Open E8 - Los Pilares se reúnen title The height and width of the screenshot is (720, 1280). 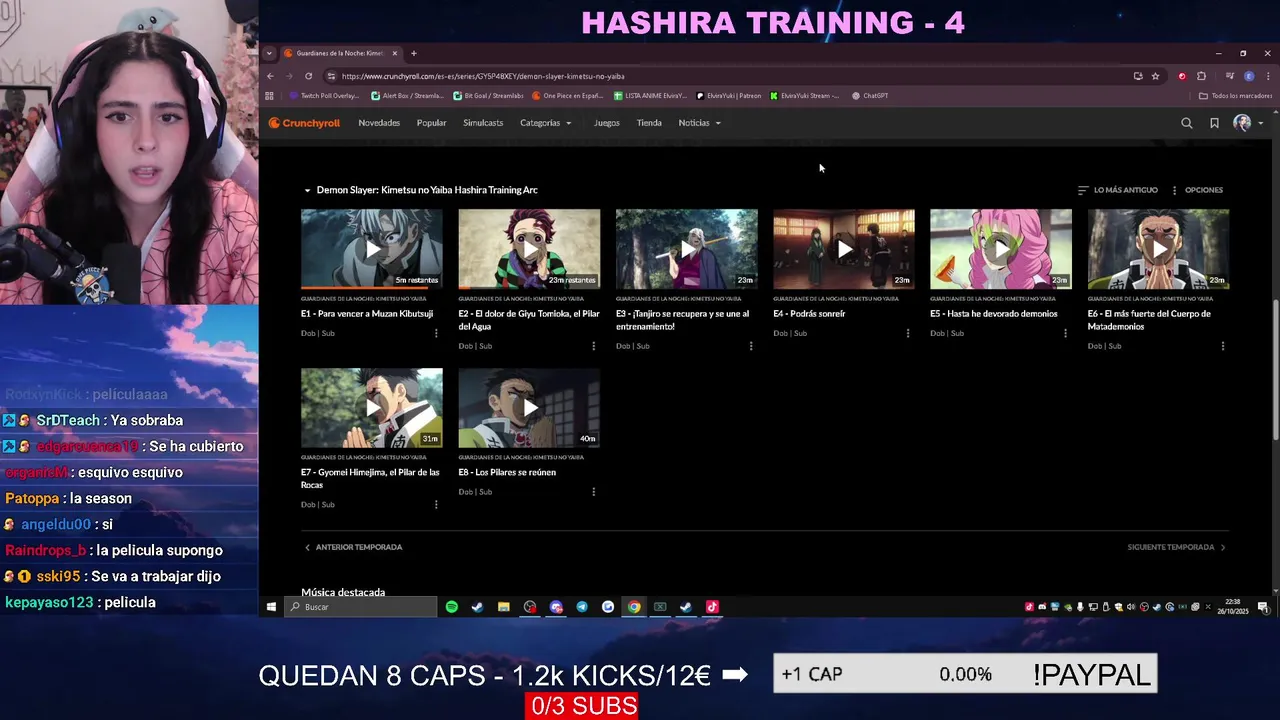[x=507, y=472]
